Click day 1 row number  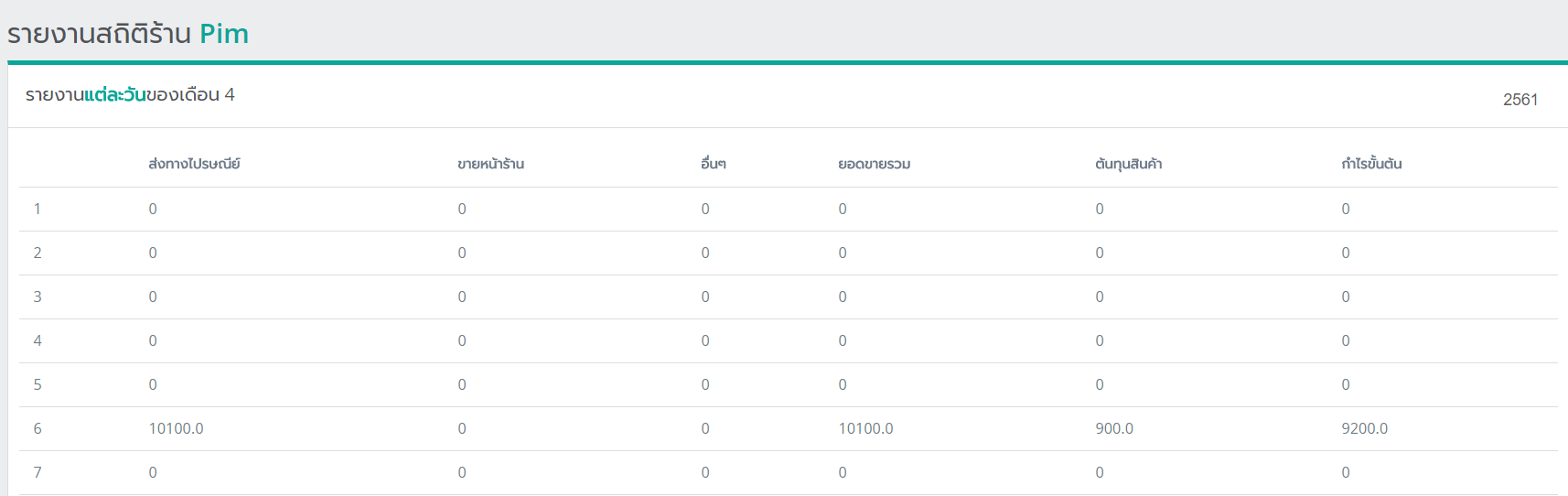tap(38, 210)
